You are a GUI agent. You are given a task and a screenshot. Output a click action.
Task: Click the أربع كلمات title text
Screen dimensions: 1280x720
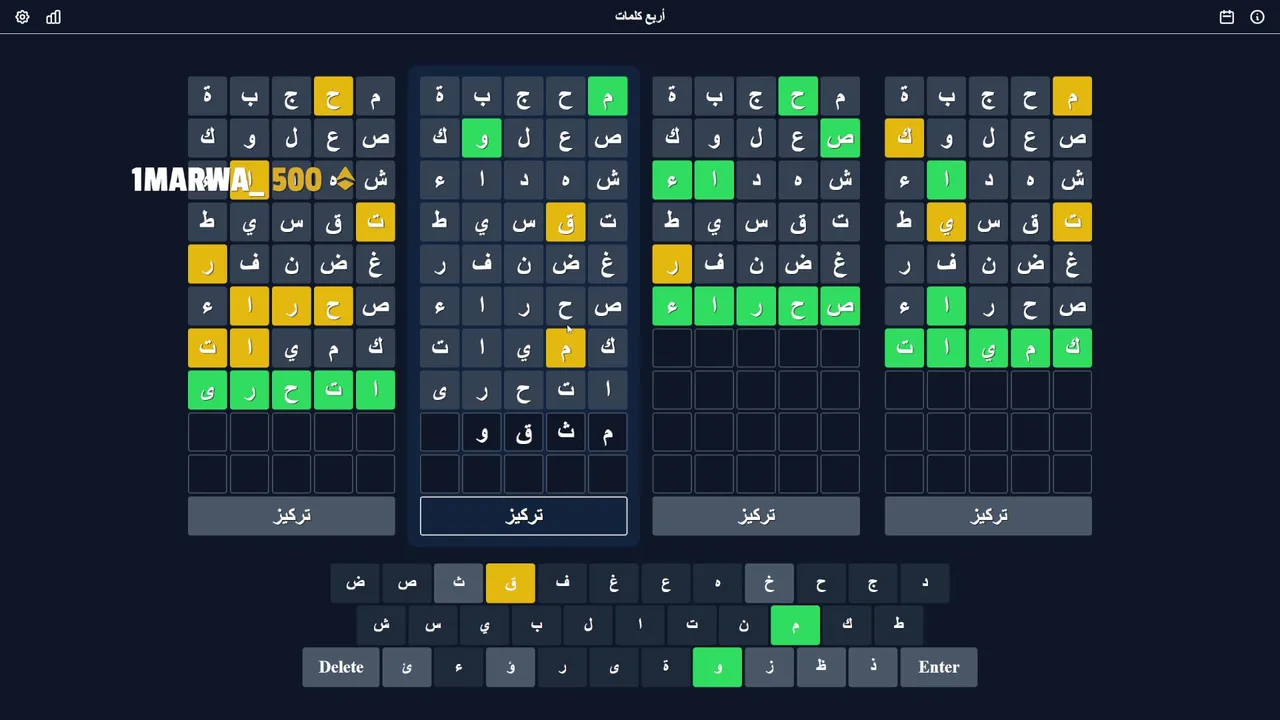(x=640, y=17)
